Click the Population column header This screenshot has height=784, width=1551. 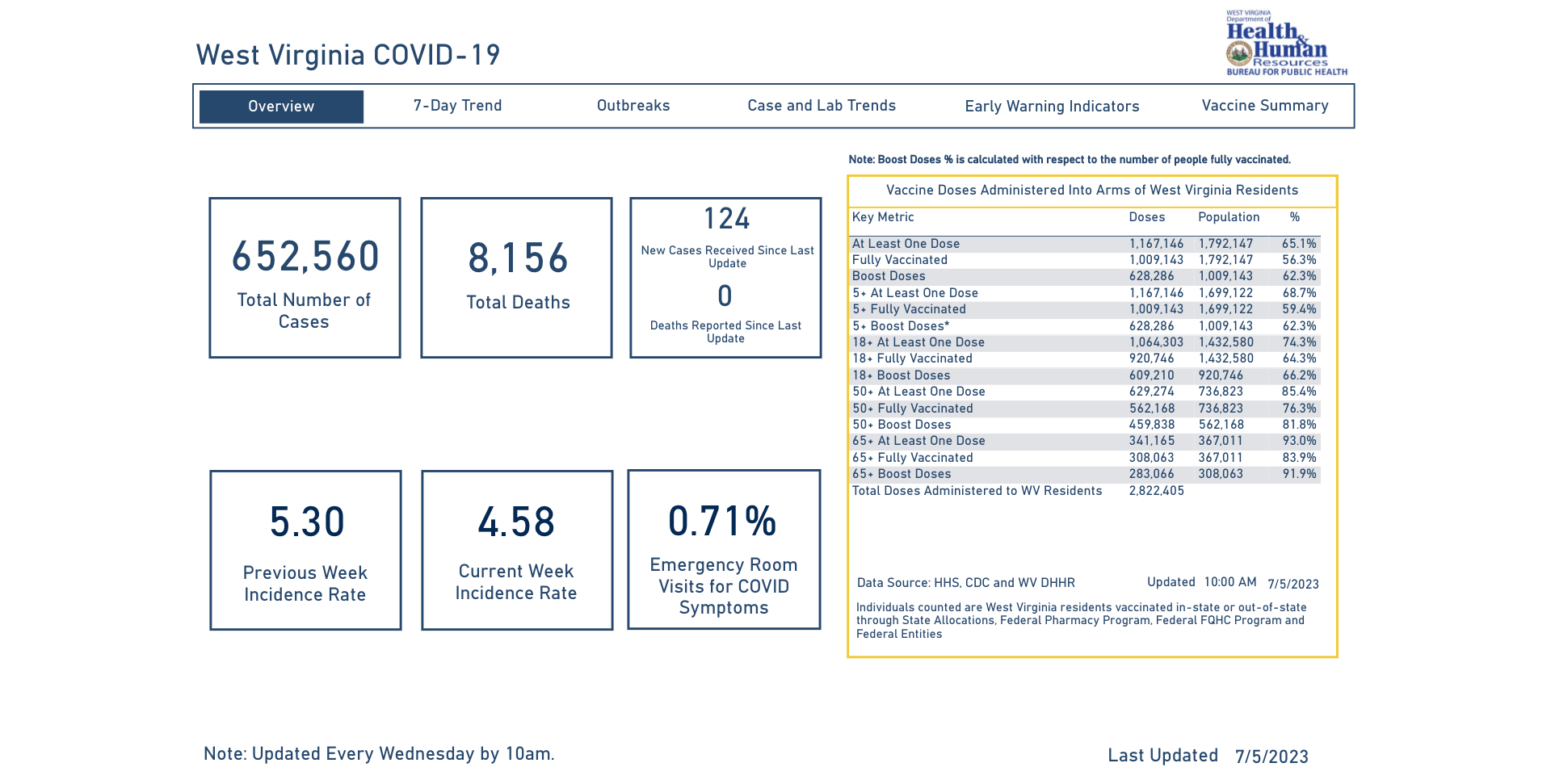[1229, 217]
